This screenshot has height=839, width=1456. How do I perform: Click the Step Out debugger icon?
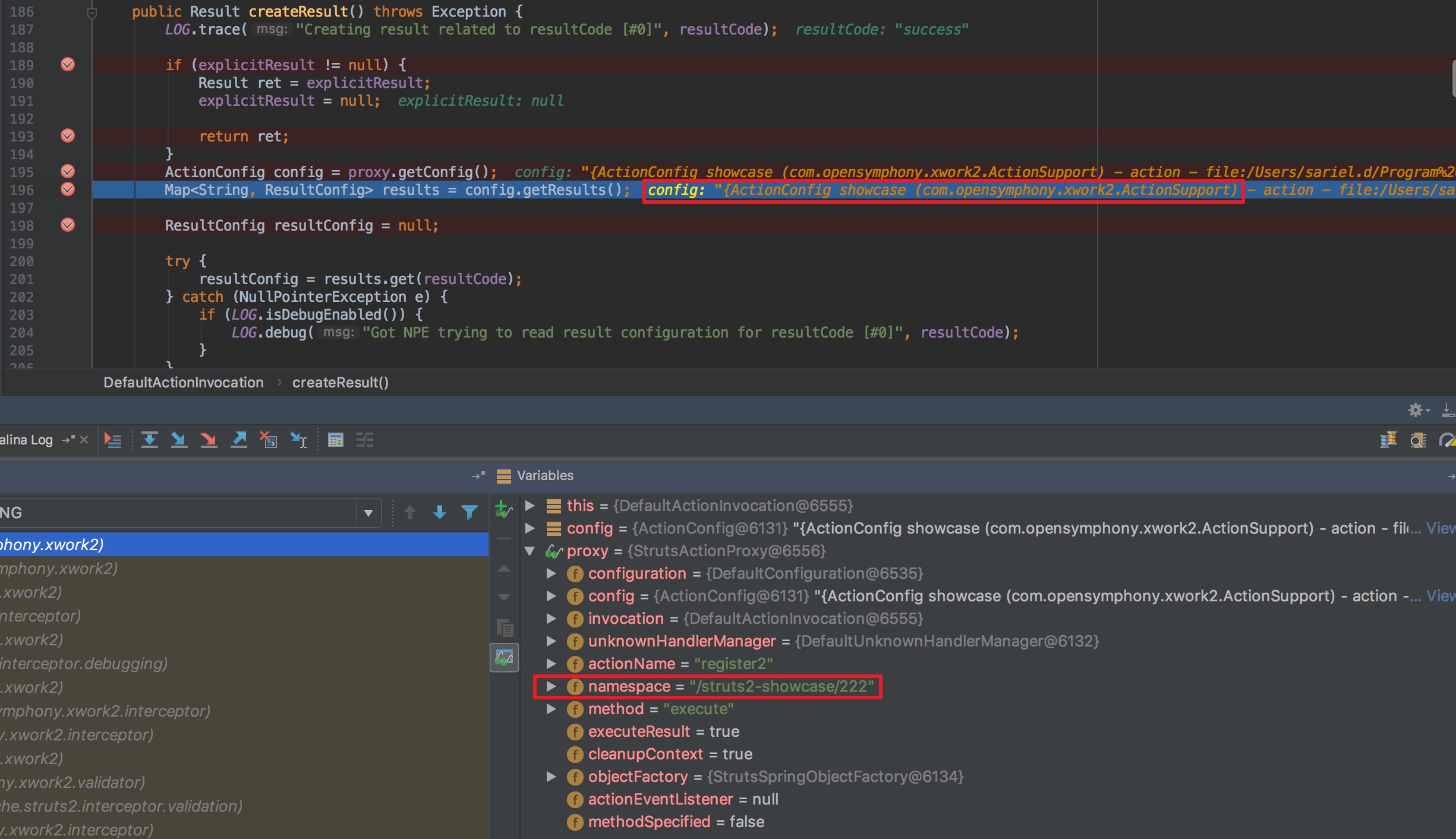point(239,440)
